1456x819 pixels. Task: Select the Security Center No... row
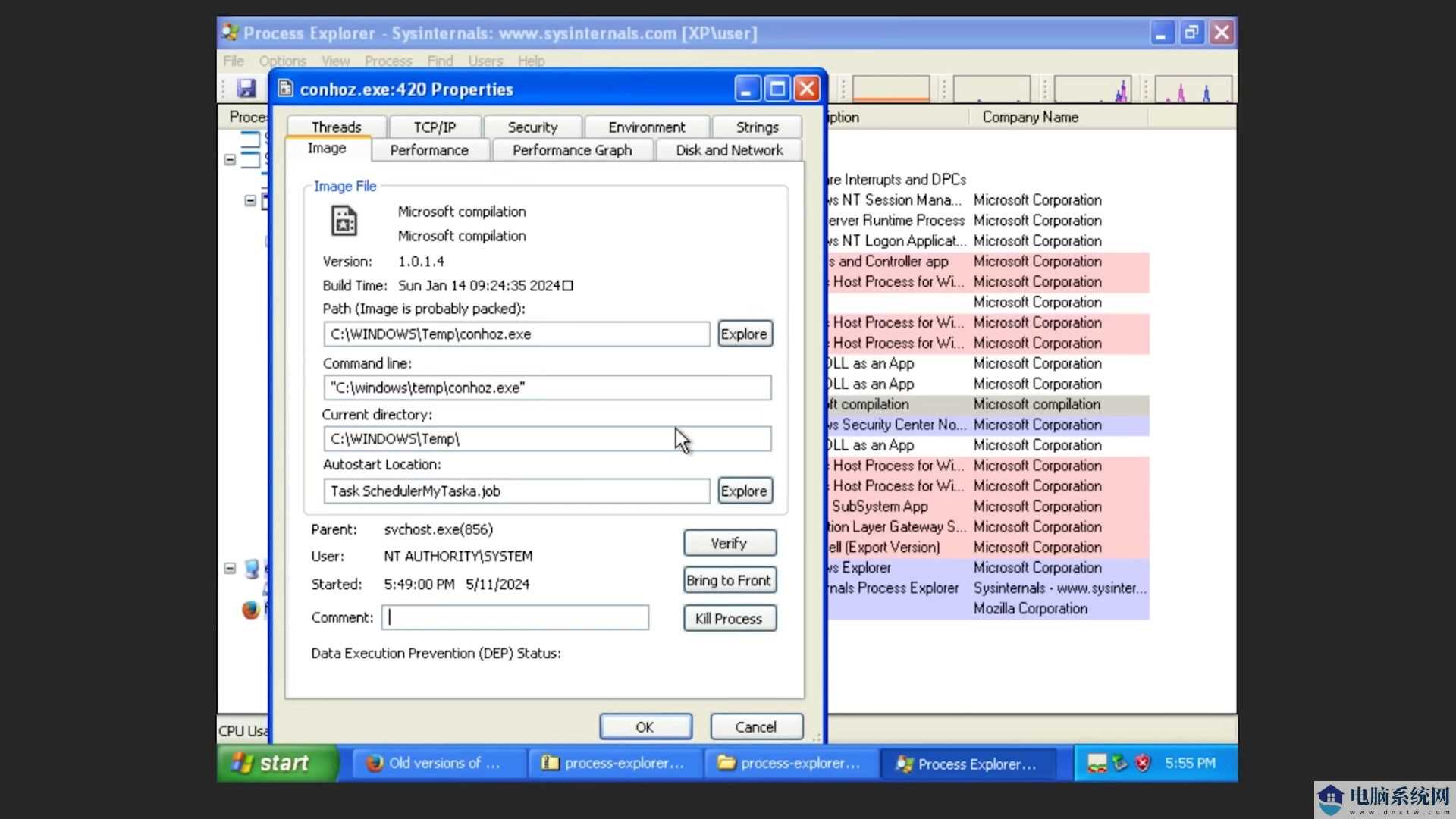point(988,425)
